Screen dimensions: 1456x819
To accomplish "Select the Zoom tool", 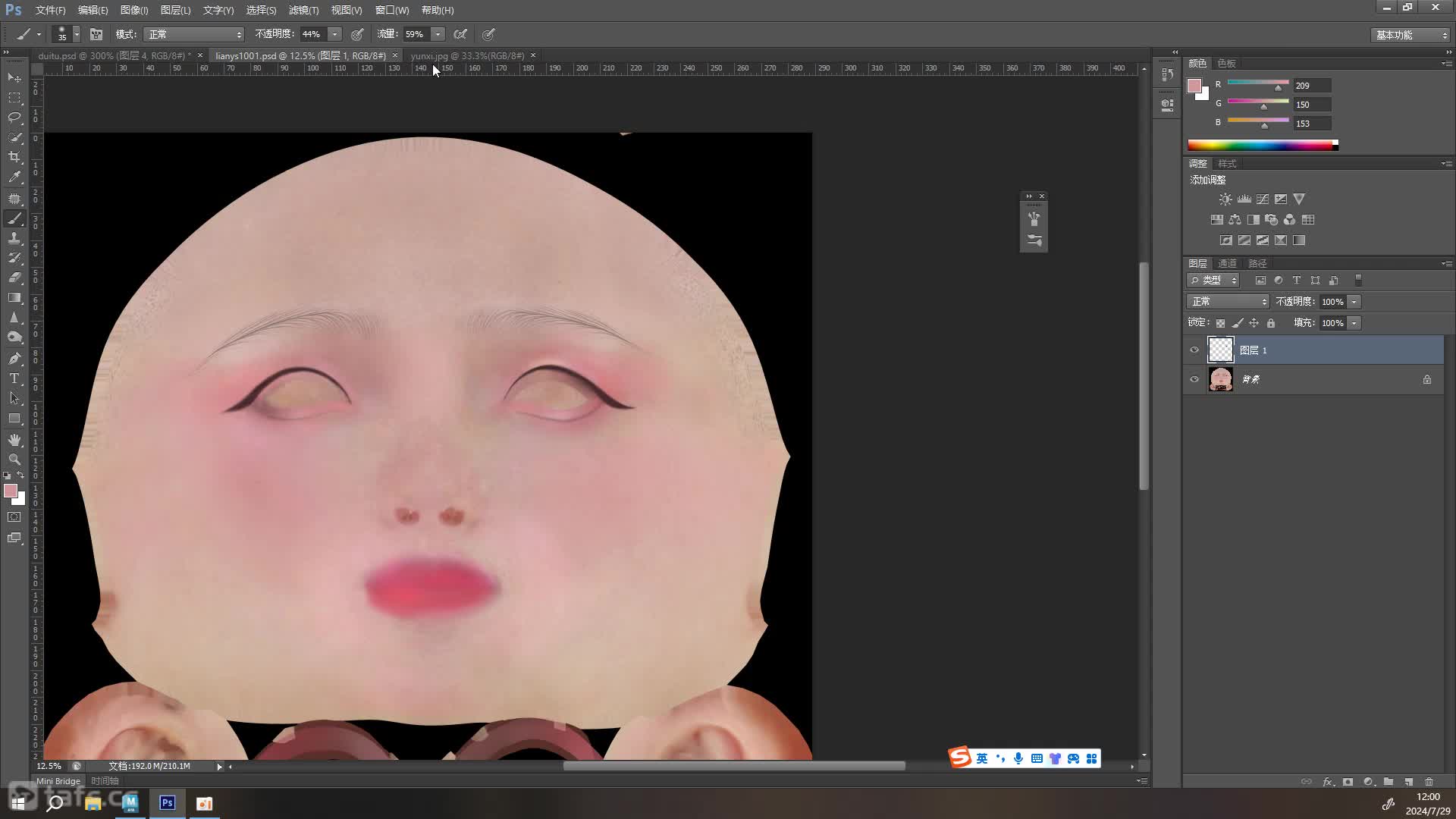I will pyautogui.click(x=14, y=460).
